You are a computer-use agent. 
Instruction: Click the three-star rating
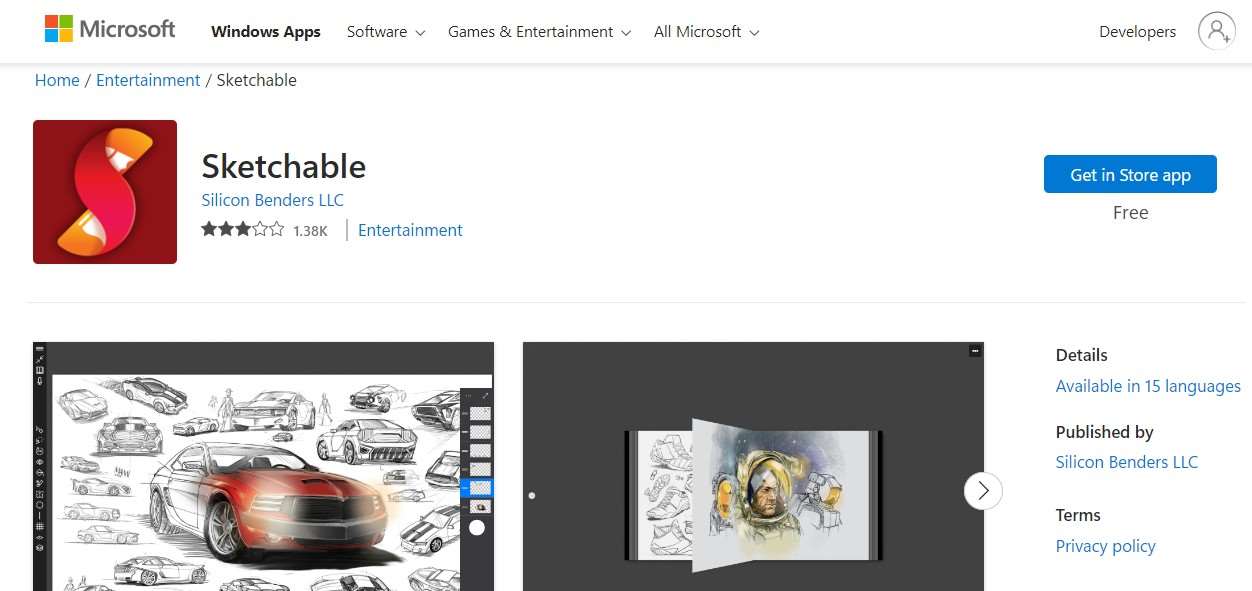click(242, 230)
